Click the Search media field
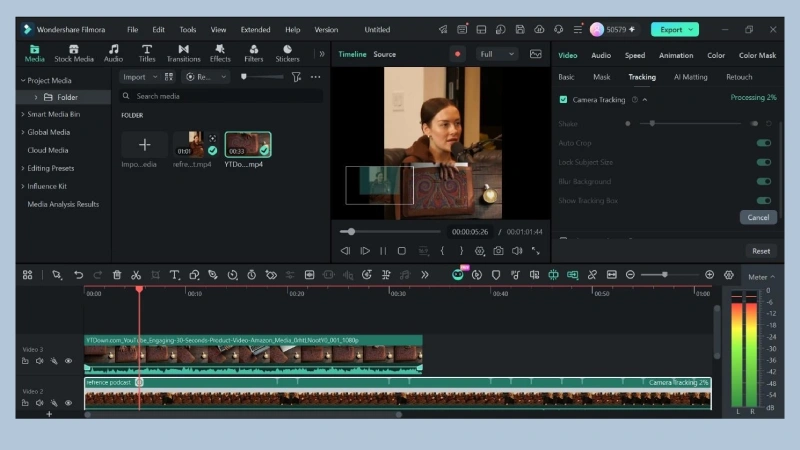This screenshot has width=800, height=450. [221, 96]
